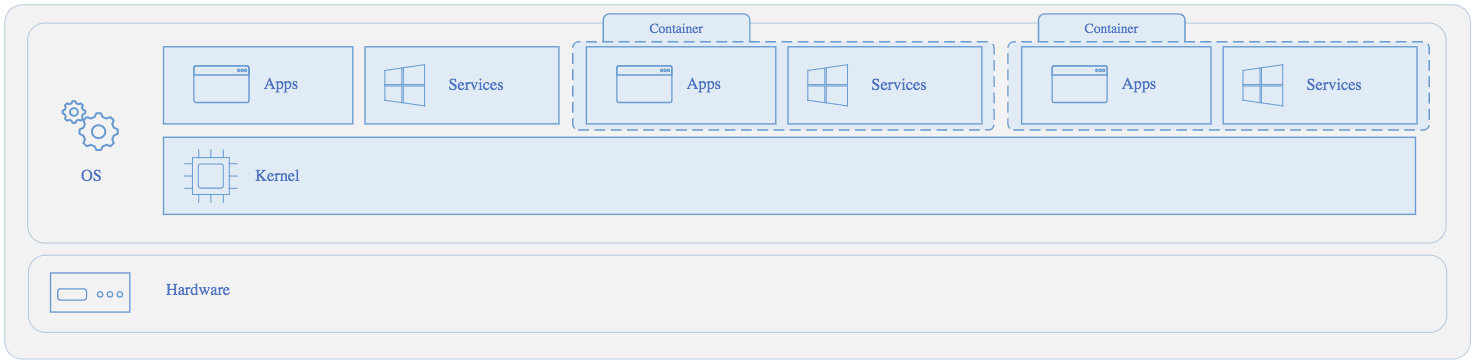
Task: Click the Apps window icon in first container
Action: coord(644,84)
